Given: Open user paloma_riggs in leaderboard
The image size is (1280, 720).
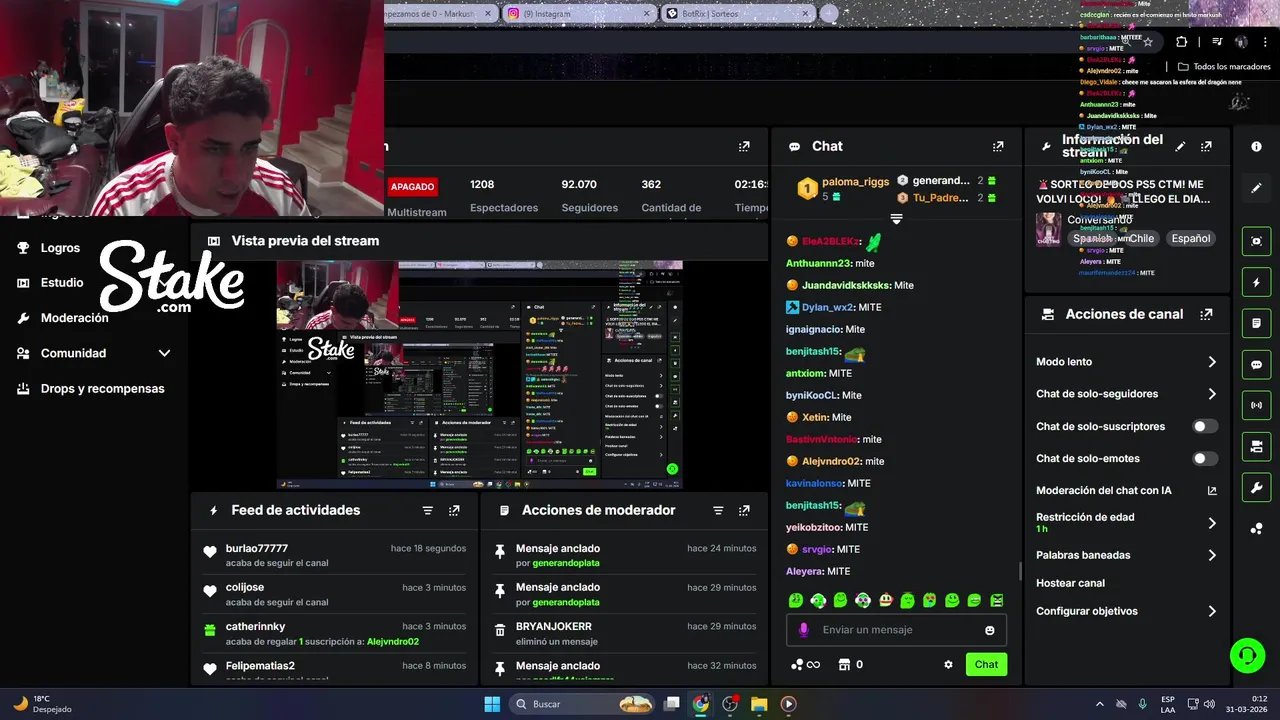Looking at the screenshot, I should coord(855,182).
